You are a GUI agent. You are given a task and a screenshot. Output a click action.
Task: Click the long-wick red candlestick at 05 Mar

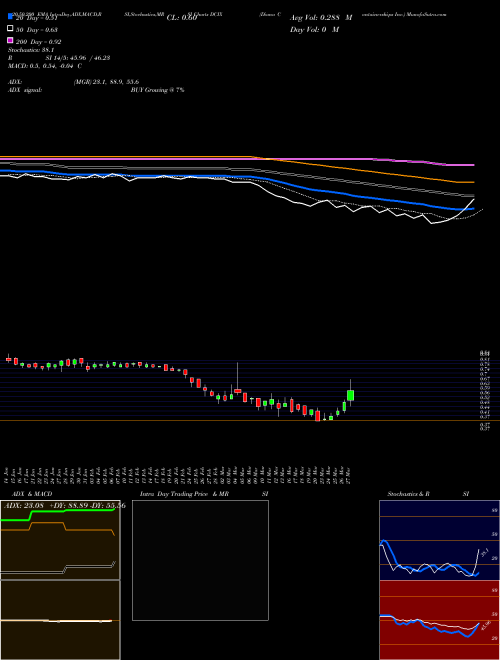(237, 391)
